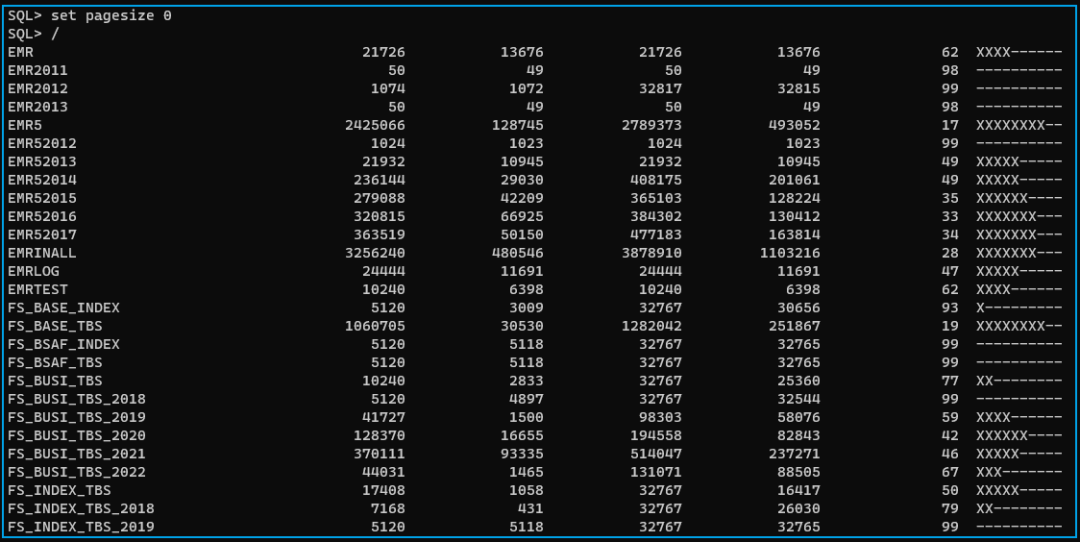Viewport: 1080px width, 542px height.
Task: Click the value 2425066 in EMR5 row
Action: (x=375, y=125)
